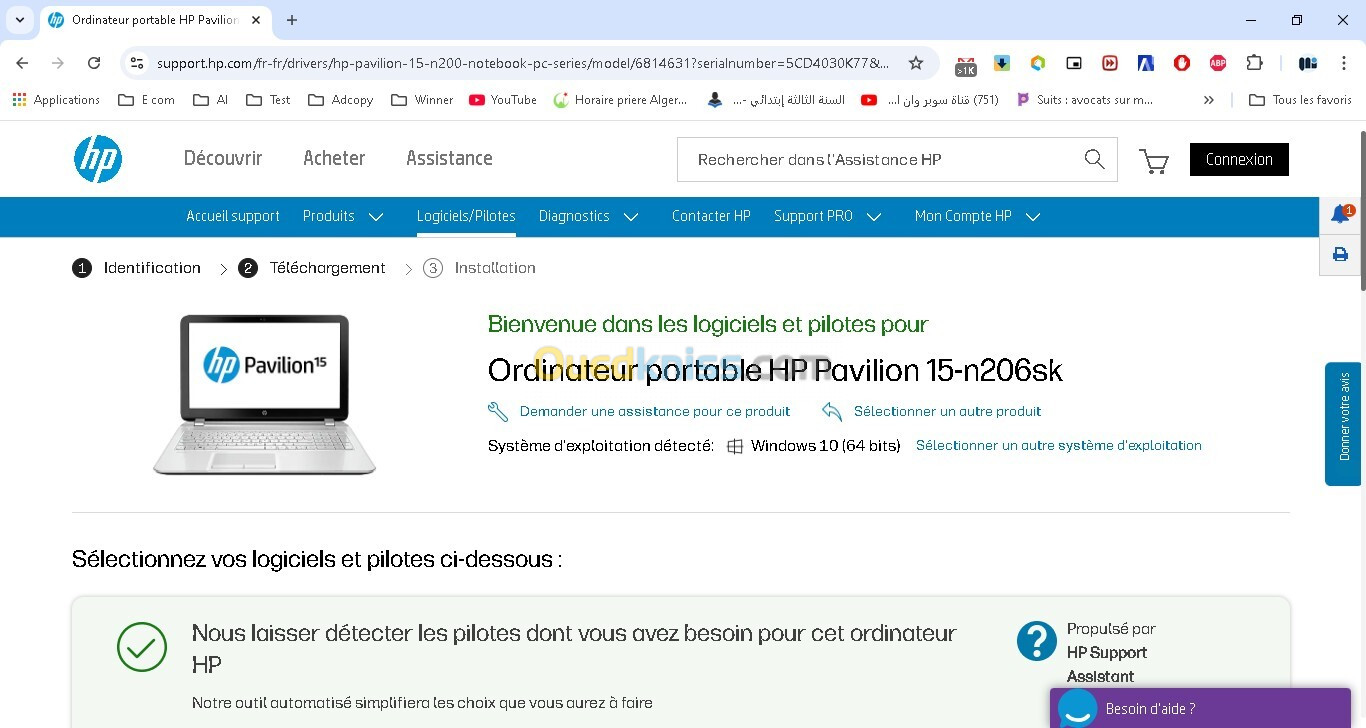1366x728 pixels.
Task: Open Contacter HP
Action: click(711, 216)
